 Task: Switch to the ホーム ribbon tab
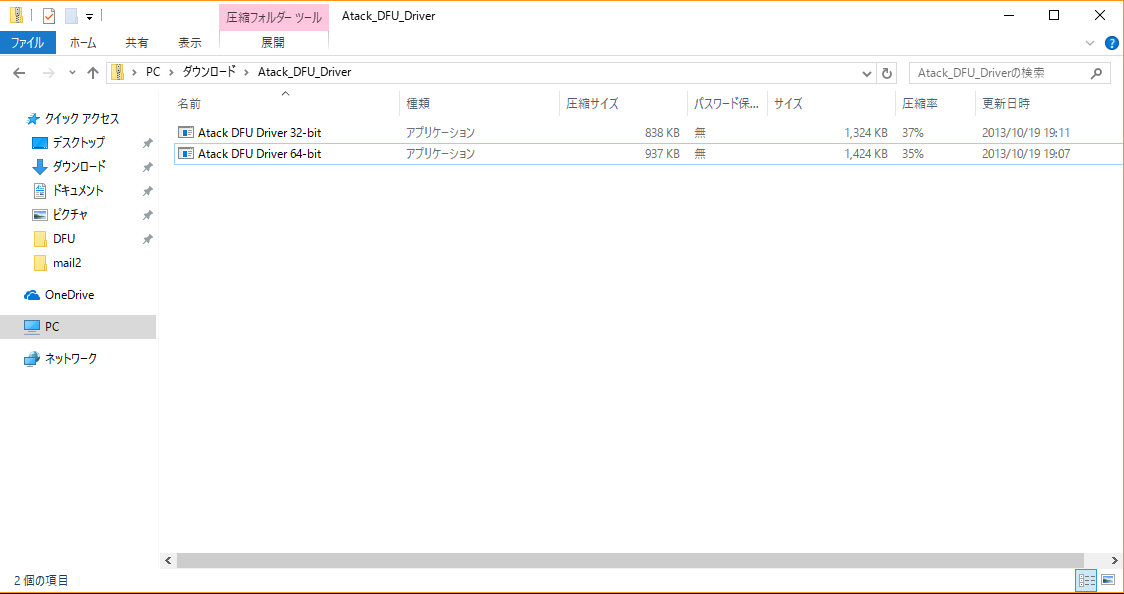tap(82, 43)
